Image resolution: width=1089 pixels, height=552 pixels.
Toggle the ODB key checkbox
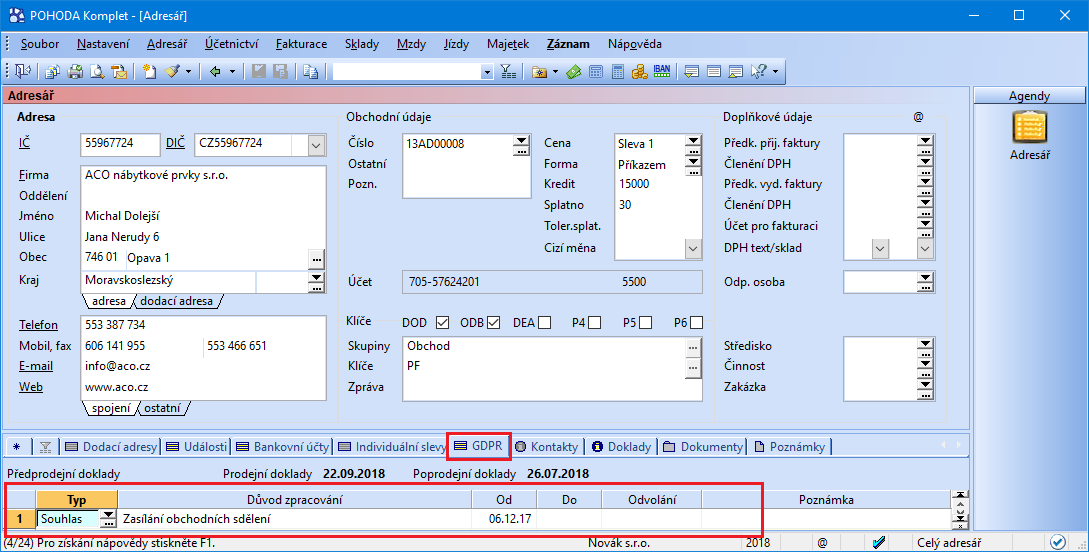(494, 322)
